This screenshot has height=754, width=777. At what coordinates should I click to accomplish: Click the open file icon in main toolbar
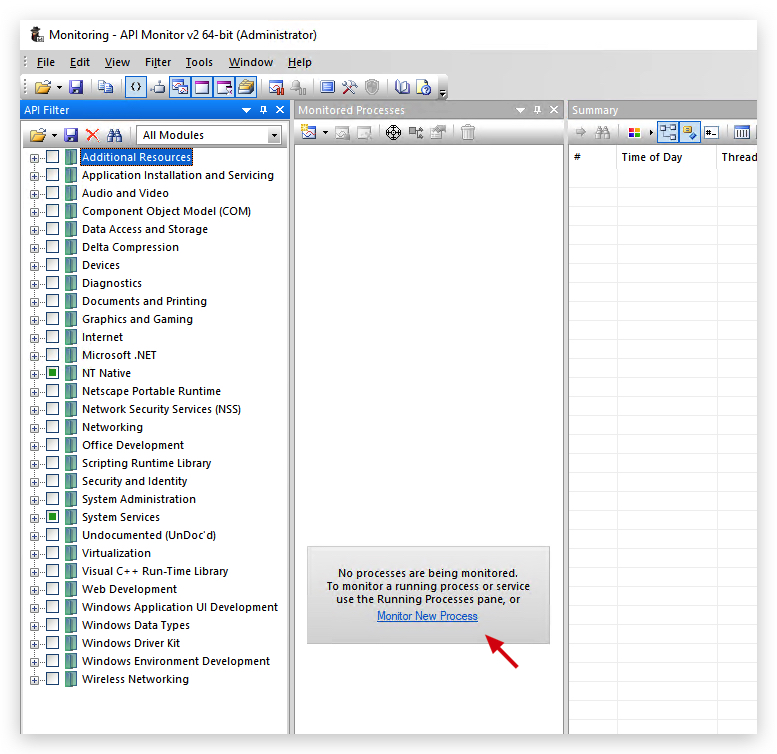click(x=43, y=88)
